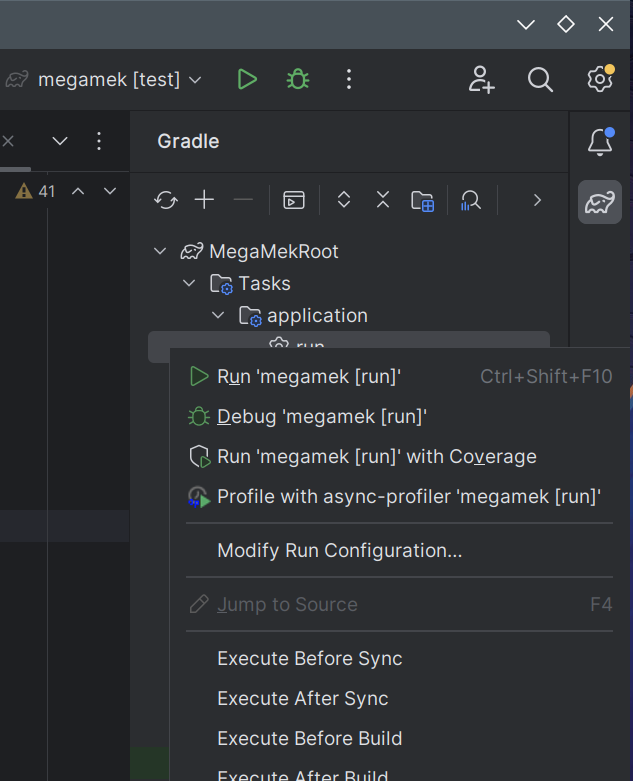Image resolution: width=633 pixels, height=781 pixels.
Task: Click the Expand All icon in Gradle toolbar
Action: [344, 200]
